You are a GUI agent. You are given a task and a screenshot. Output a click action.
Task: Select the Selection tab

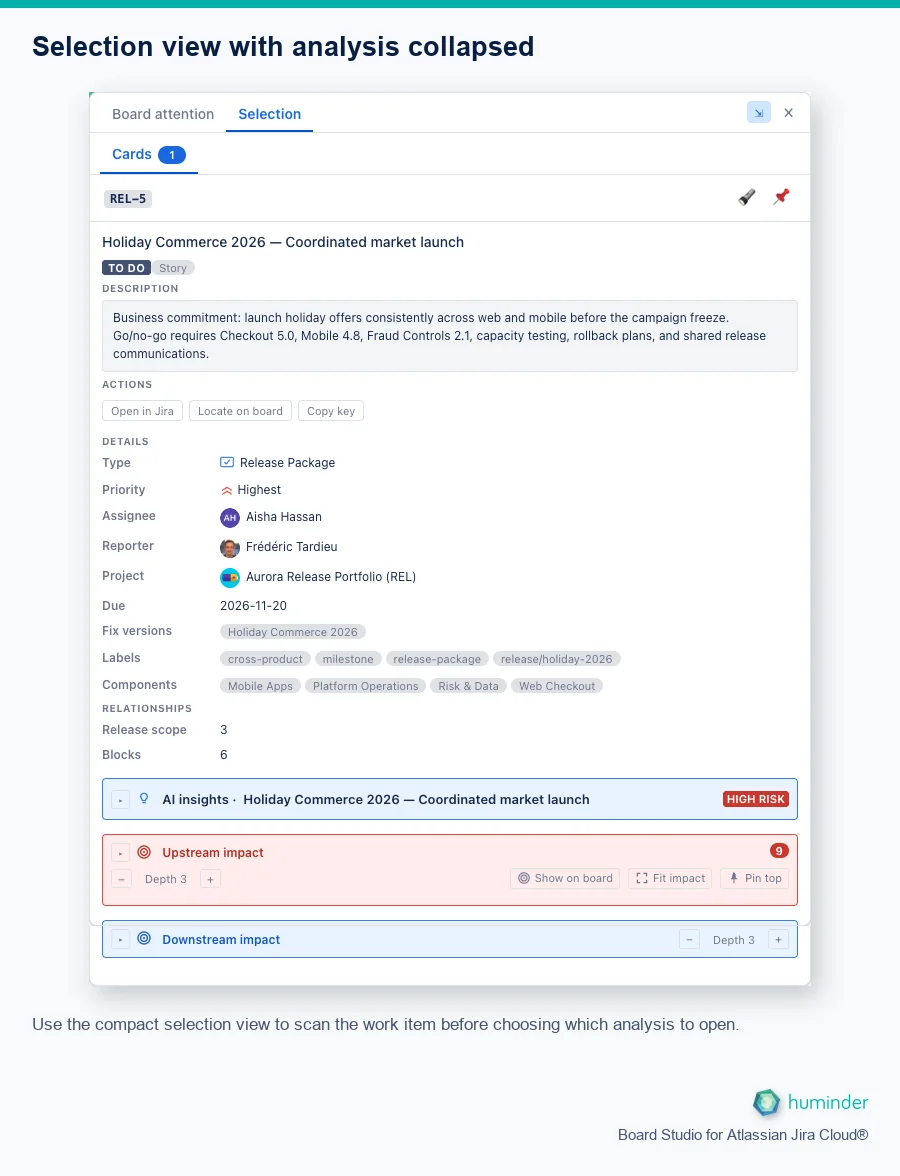pos(269,114)
